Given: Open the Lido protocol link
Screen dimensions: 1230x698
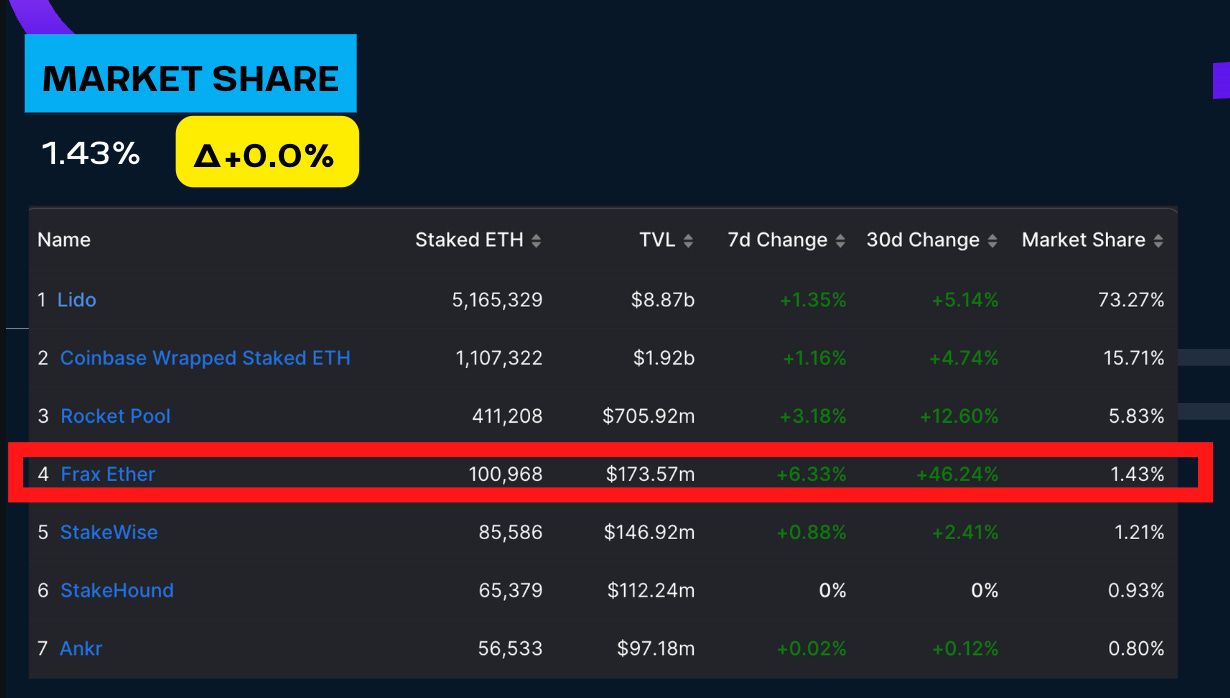Looking at the screenshot, I should (77, 300).
